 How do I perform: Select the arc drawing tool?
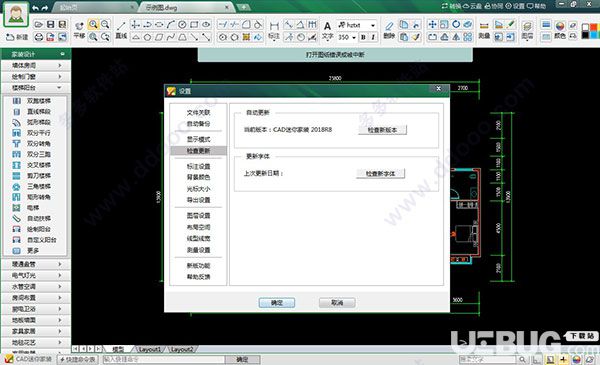click(x=171, y=24)
